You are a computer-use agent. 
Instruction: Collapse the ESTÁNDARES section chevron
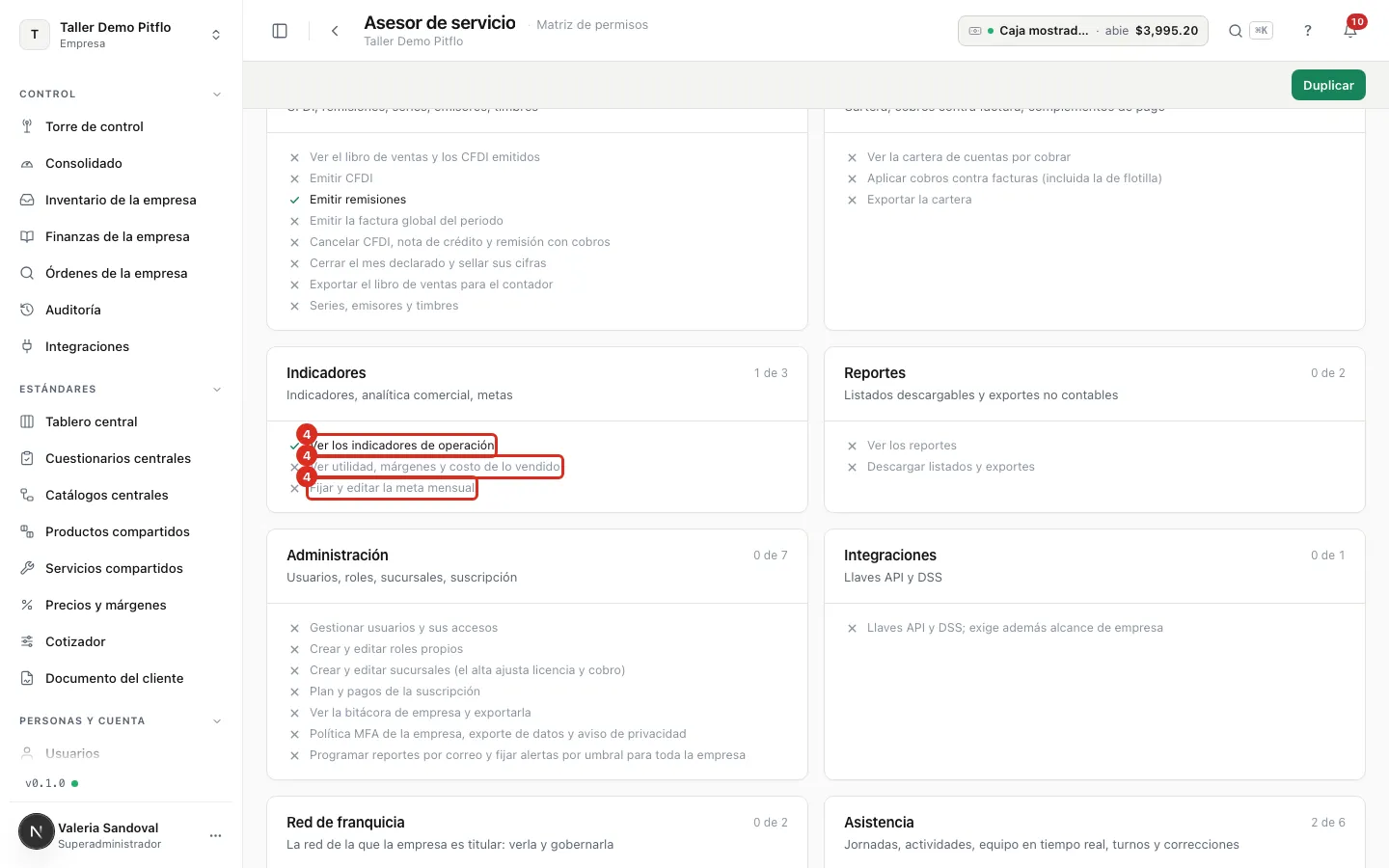[x=217, y=390]
